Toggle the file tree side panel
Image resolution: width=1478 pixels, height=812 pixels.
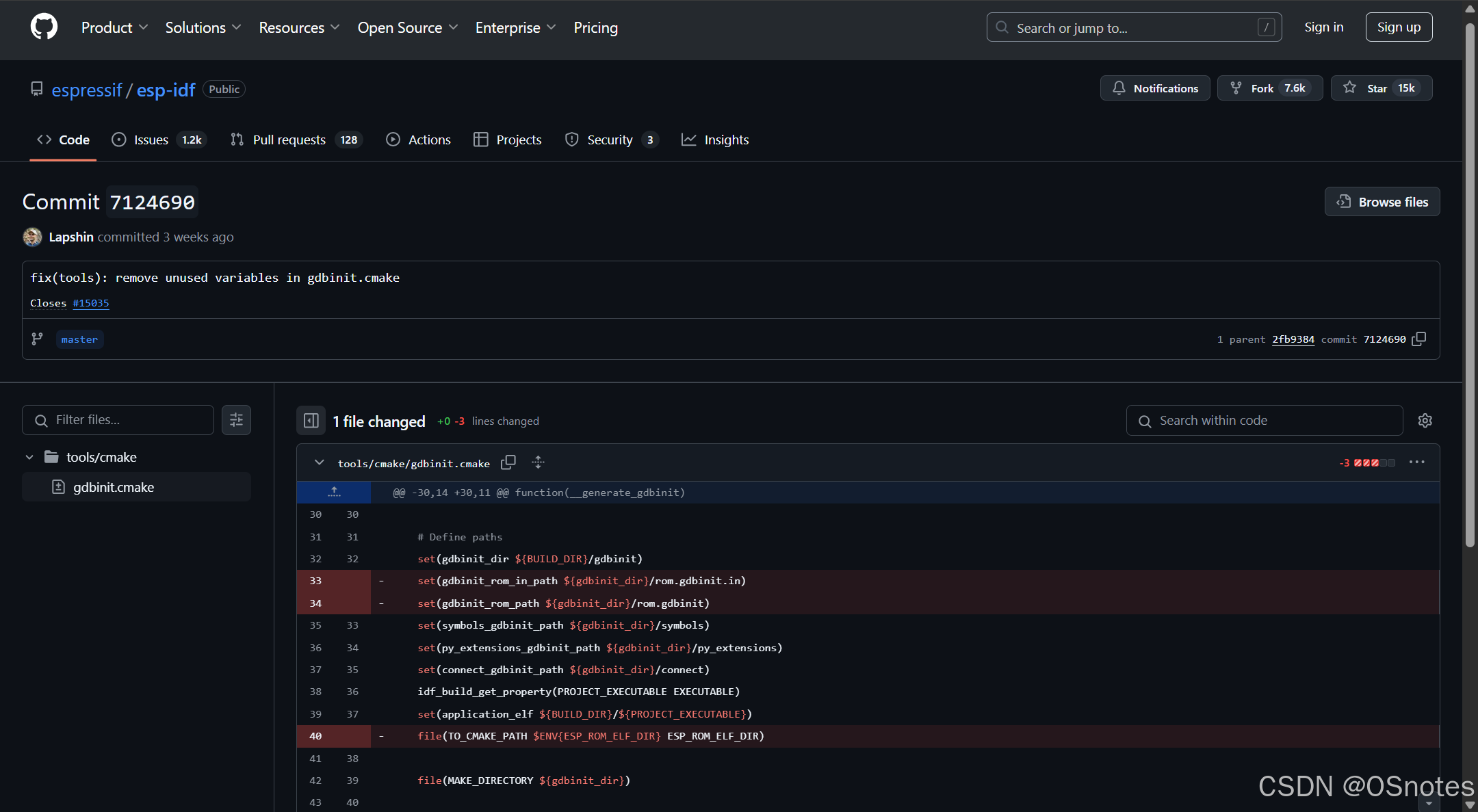pos(311,421)
